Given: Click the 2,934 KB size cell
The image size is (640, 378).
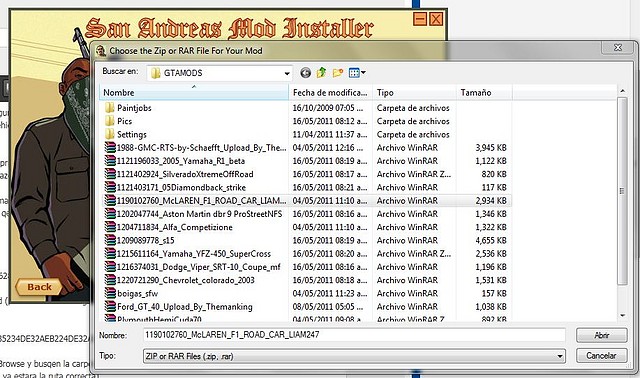Looking at the screenshot, I should coord(491,201).
